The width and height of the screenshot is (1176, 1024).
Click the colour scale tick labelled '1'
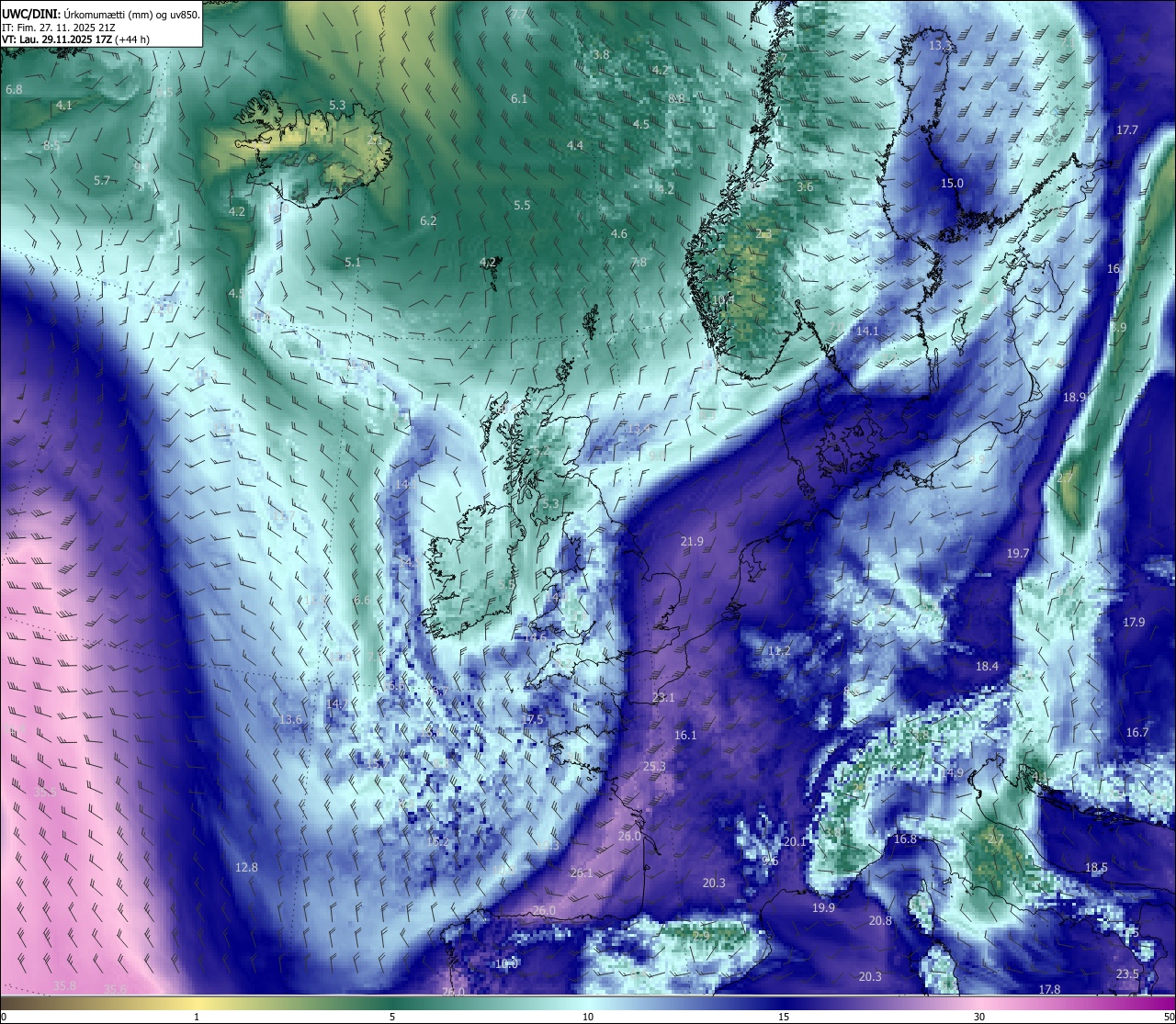197,1017
